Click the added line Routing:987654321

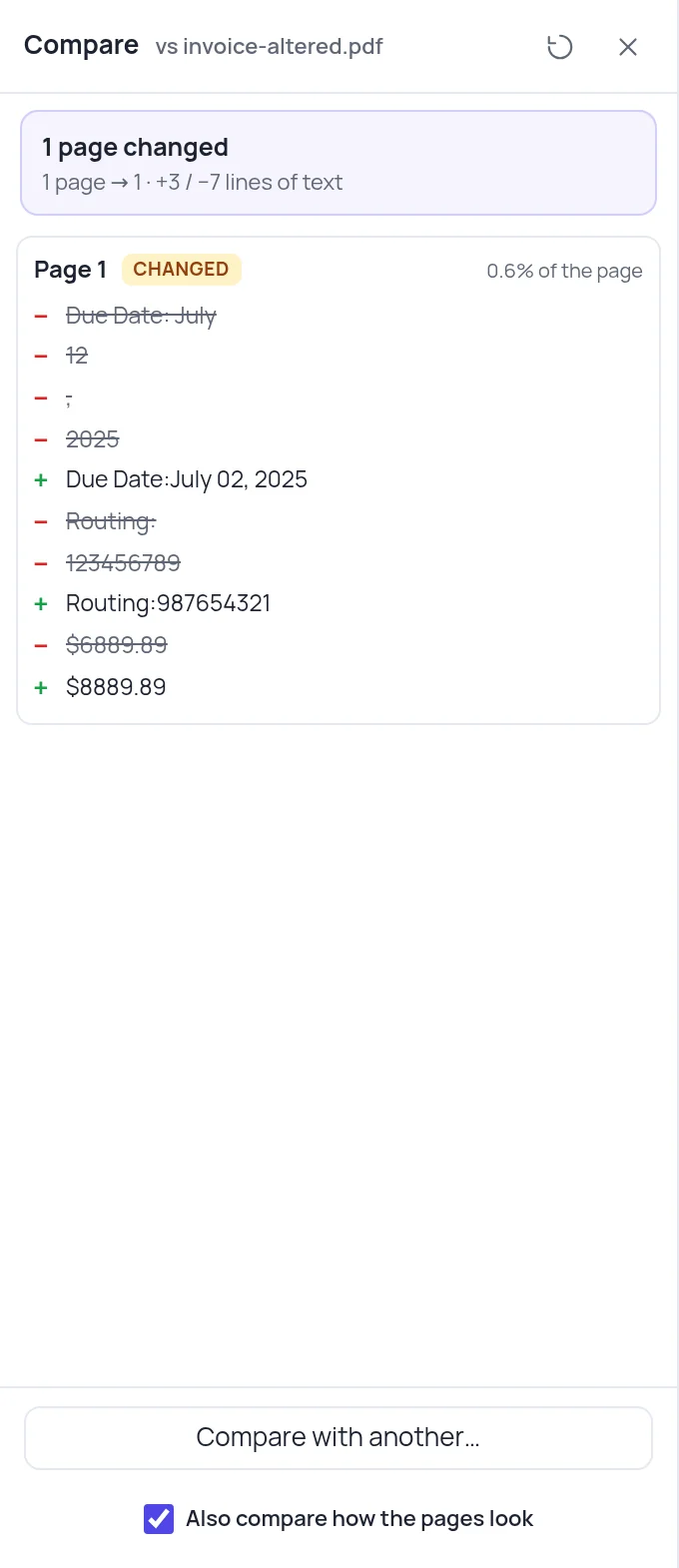click(168, 603)
